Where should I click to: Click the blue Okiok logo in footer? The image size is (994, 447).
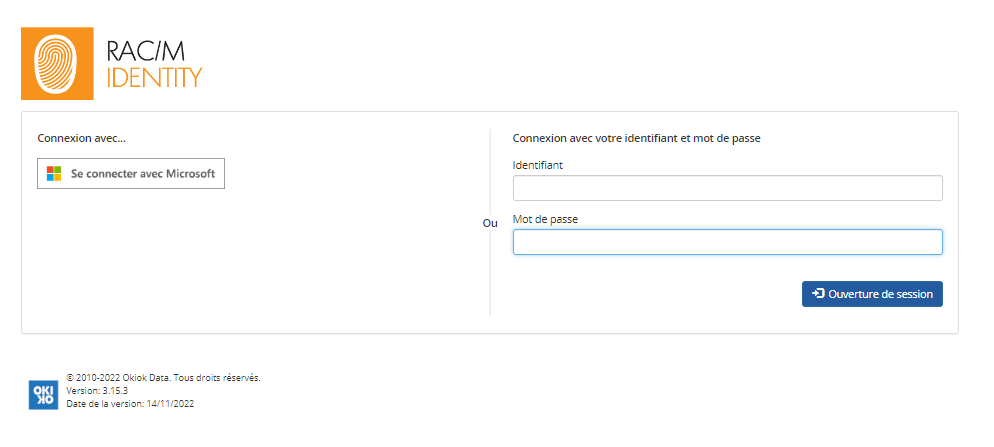tap(43, 394)
